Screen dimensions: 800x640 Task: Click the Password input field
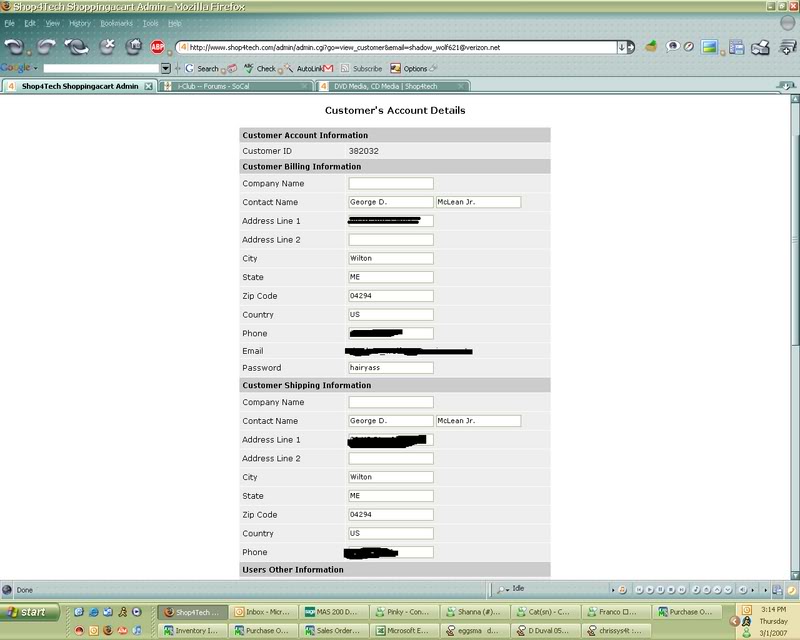coord(390,367)
